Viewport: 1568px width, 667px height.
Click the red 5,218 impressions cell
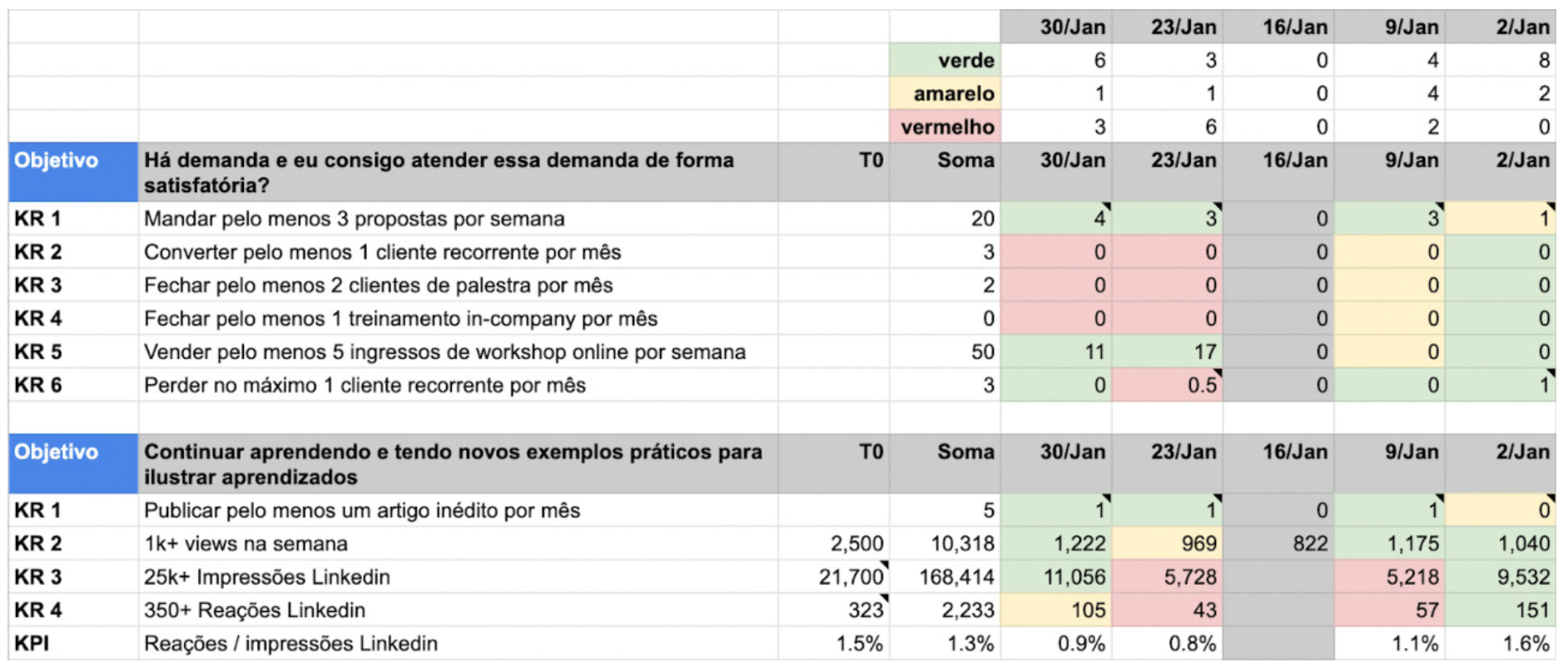(x=1389, y=576)
